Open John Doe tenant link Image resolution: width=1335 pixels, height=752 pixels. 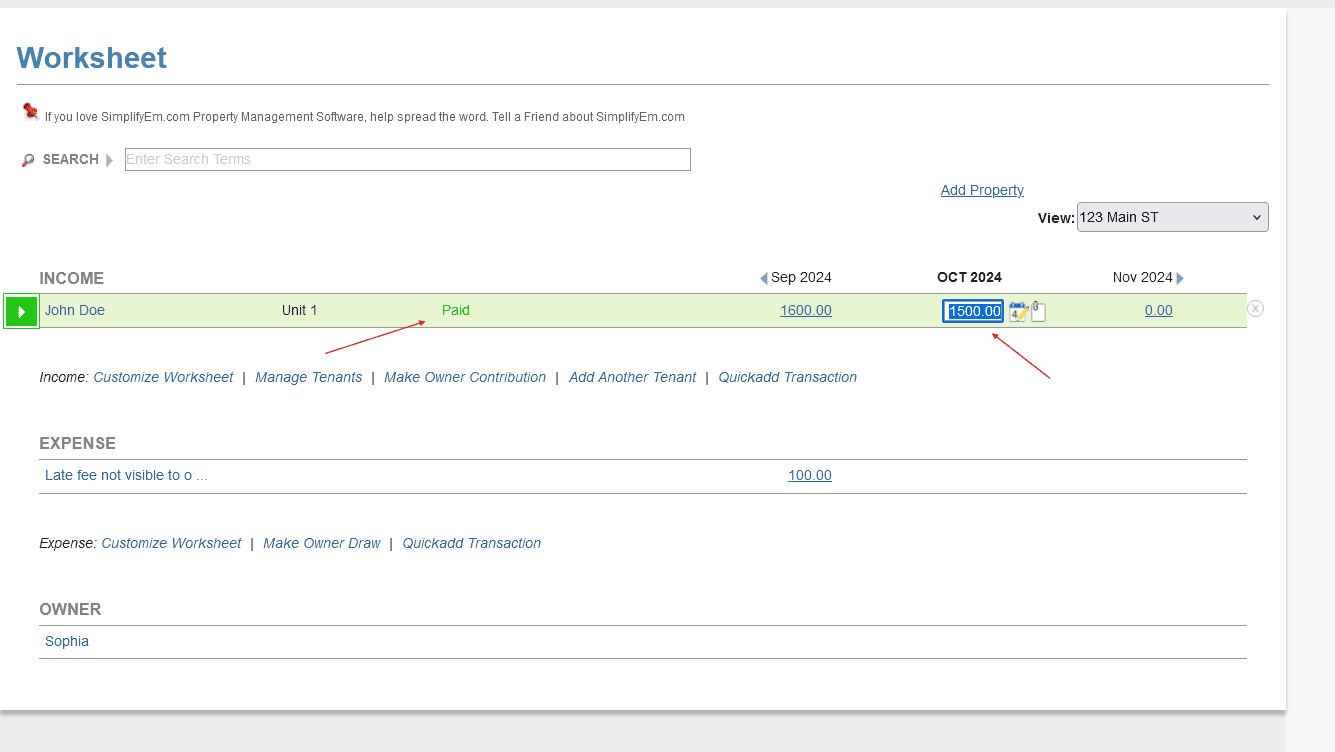click(x=75, y=310)
